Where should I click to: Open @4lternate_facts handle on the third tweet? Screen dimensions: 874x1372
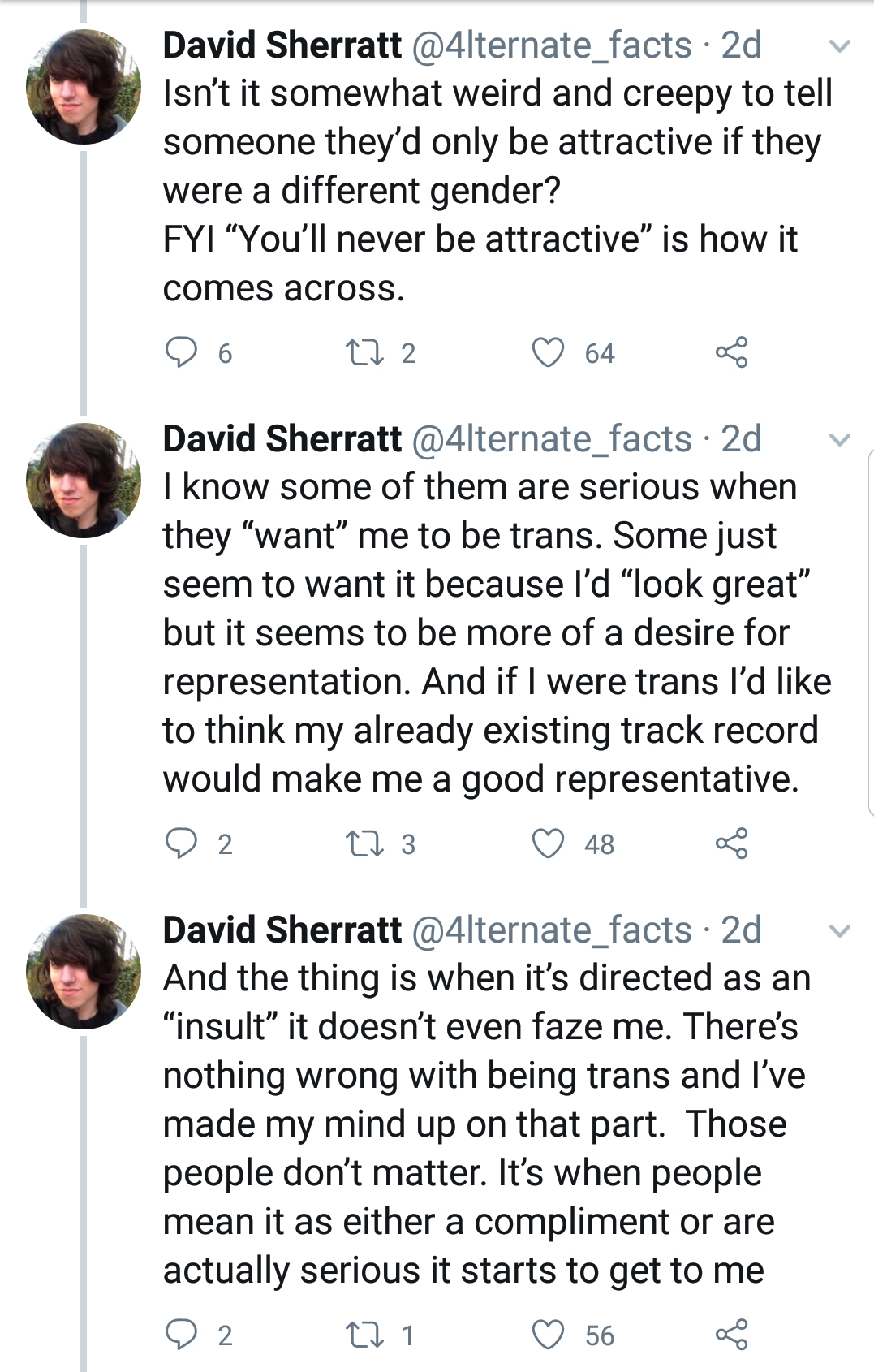coord(552,930)
